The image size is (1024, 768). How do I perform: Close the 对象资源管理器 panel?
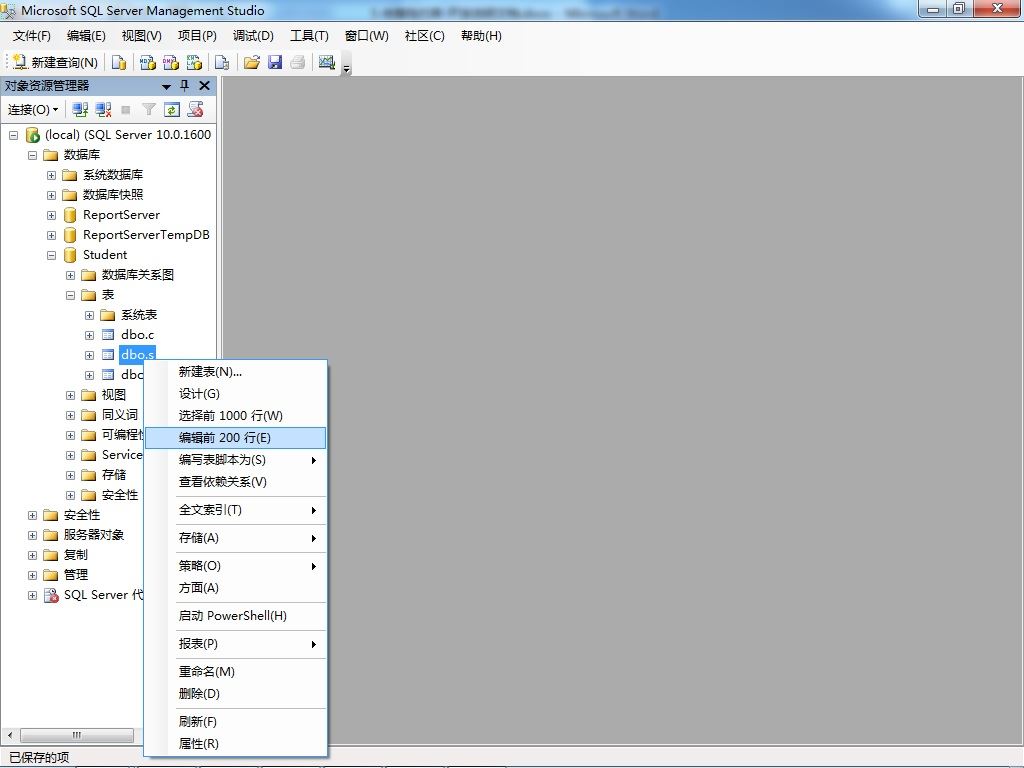204,86
